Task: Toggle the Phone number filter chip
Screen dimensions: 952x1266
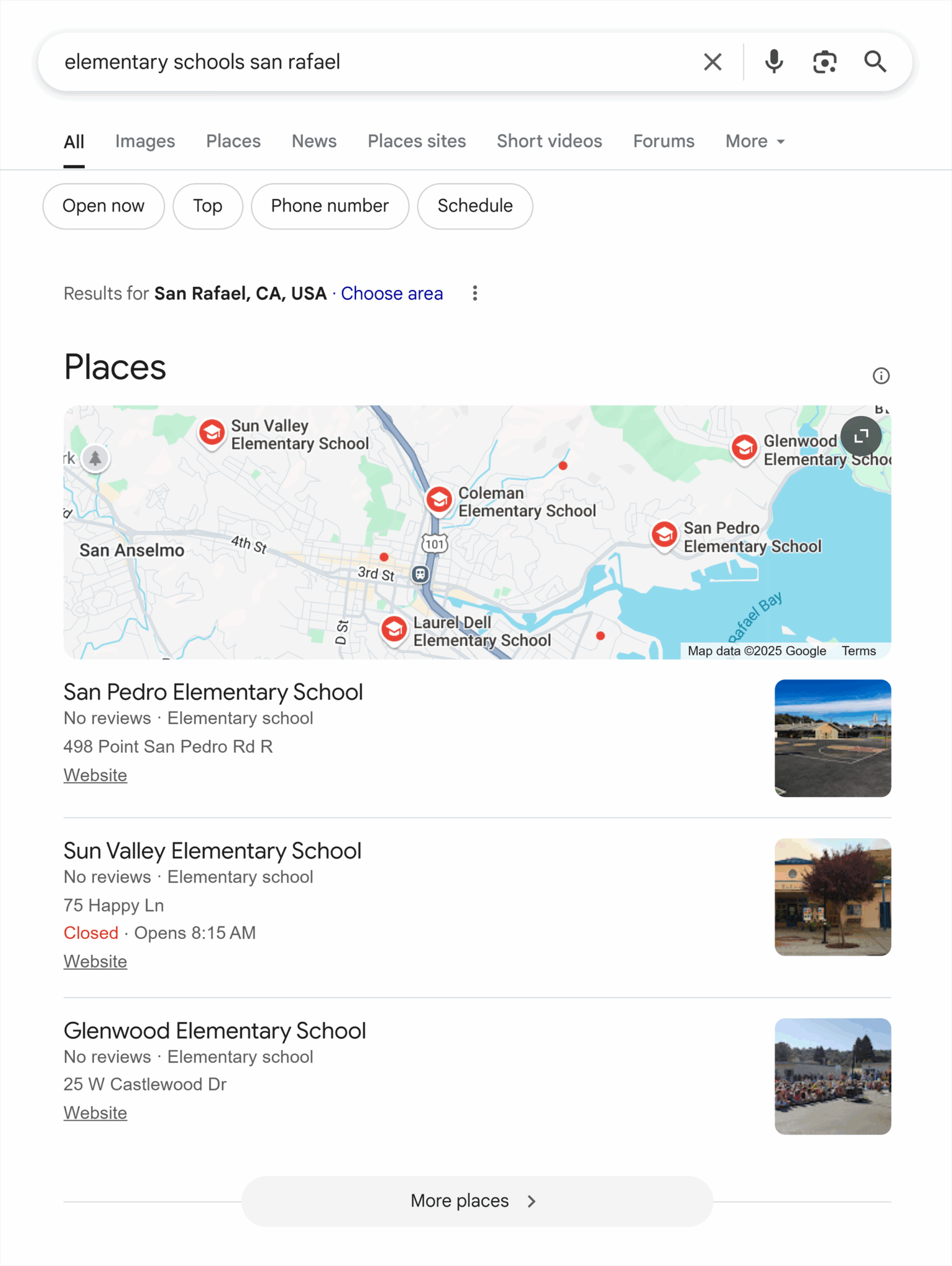Action: [x=330, y=206]
